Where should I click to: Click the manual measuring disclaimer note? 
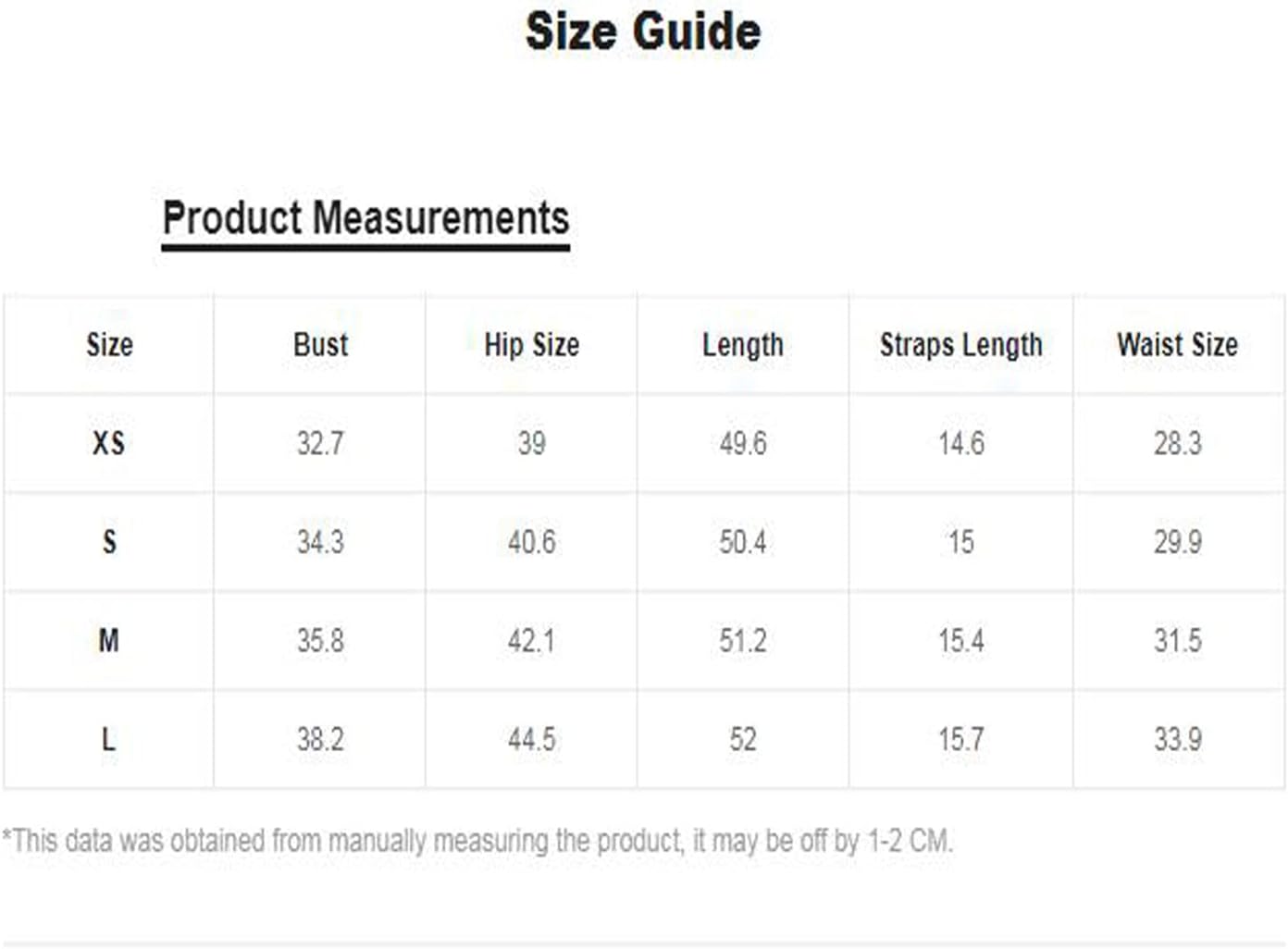477,841
